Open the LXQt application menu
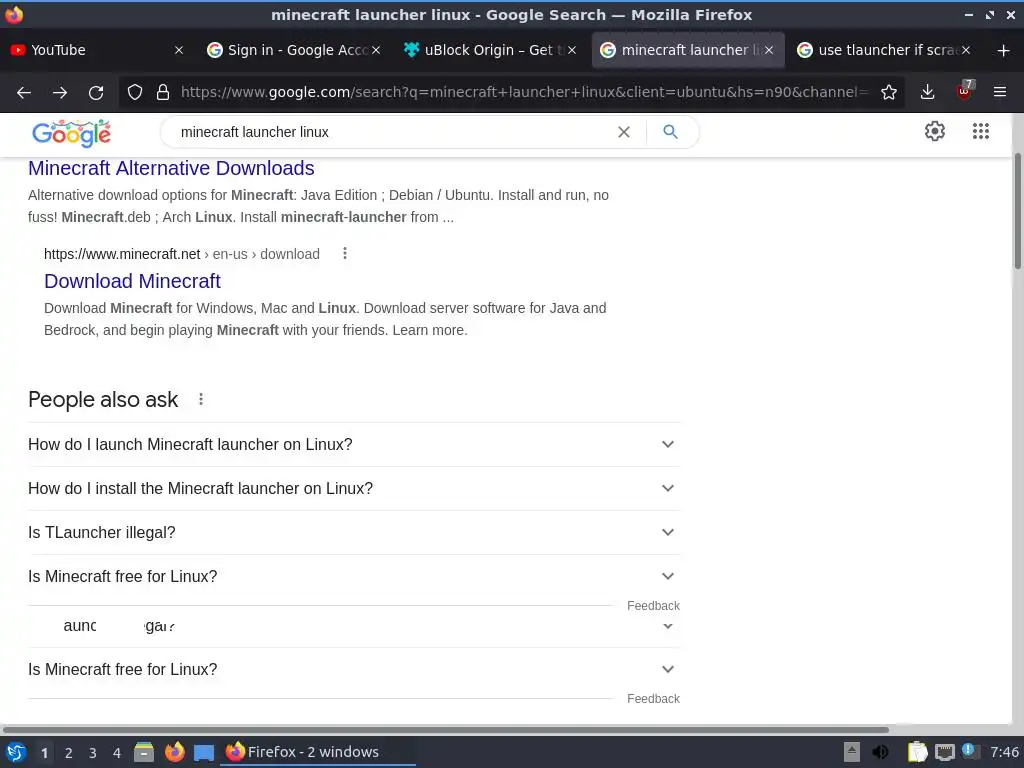Screen dimensions: 1024x768 pyautogui.click(x=16, y=752)
